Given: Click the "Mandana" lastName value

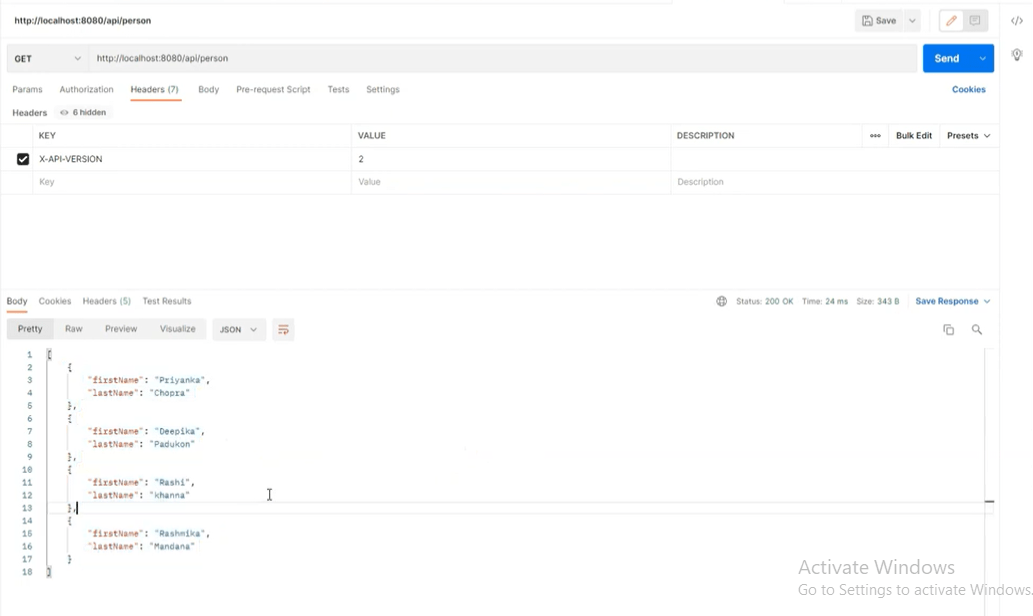Looking at the screenshot, I should (172, 546).
